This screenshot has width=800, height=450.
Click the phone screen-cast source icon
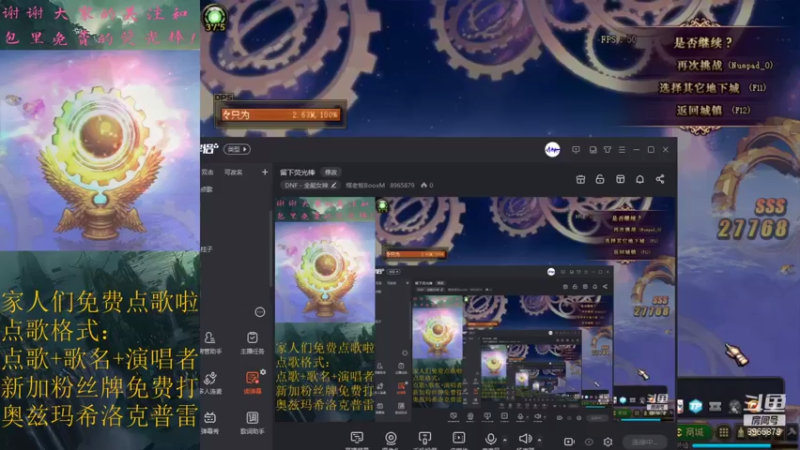coord(424,439)
